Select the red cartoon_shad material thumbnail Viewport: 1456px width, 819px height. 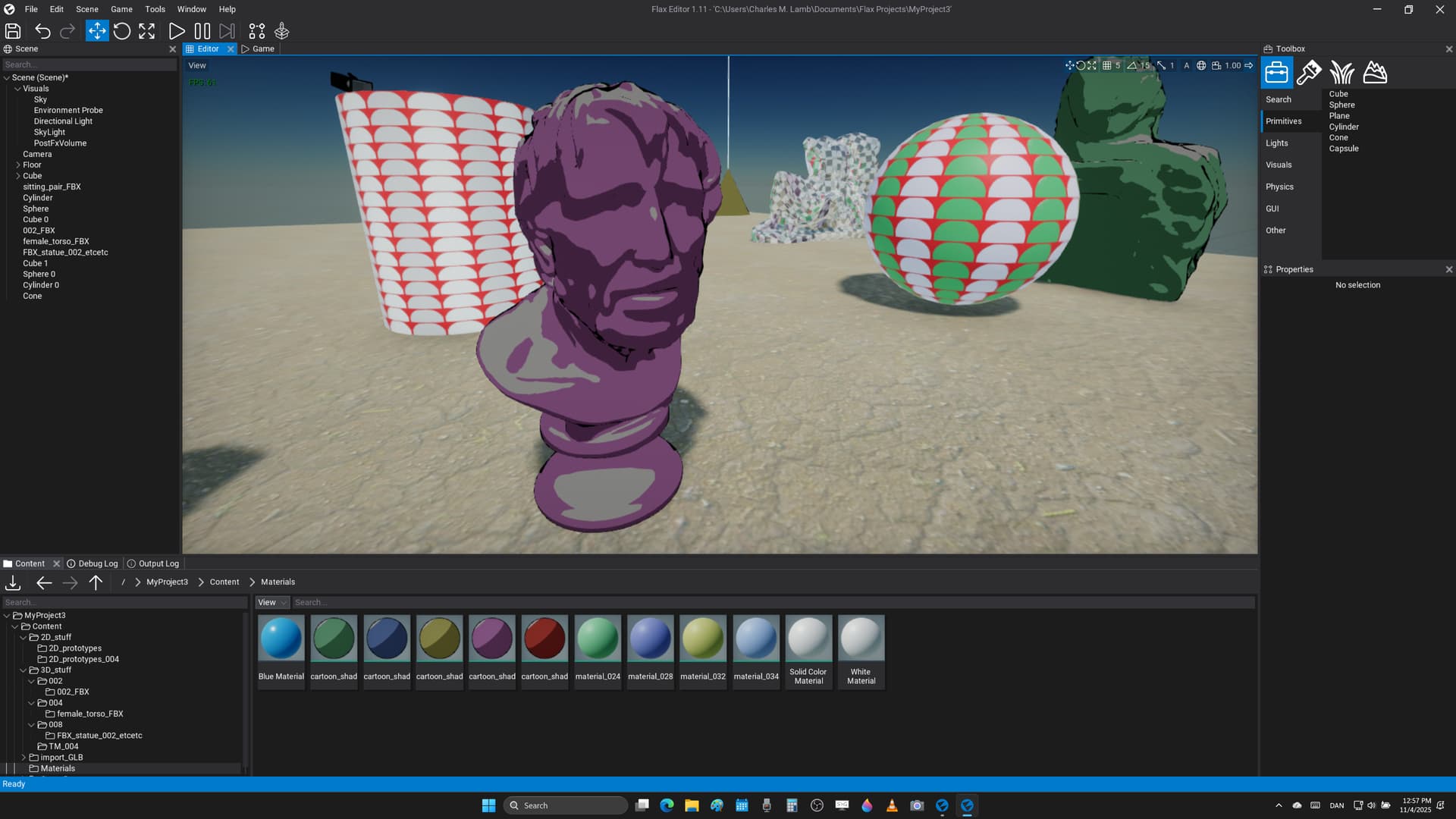(x=544, y=639)
